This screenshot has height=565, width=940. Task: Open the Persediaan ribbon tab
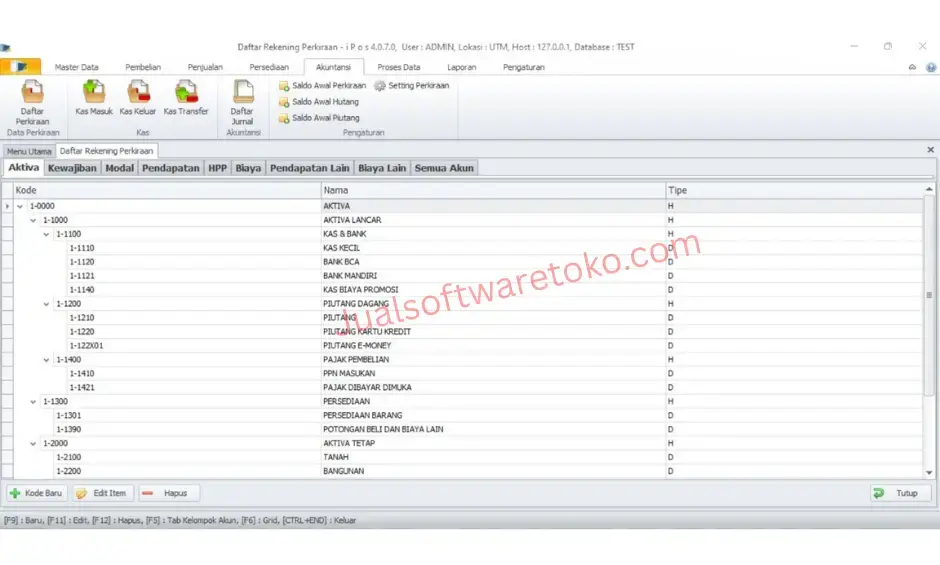coord(269,67)
